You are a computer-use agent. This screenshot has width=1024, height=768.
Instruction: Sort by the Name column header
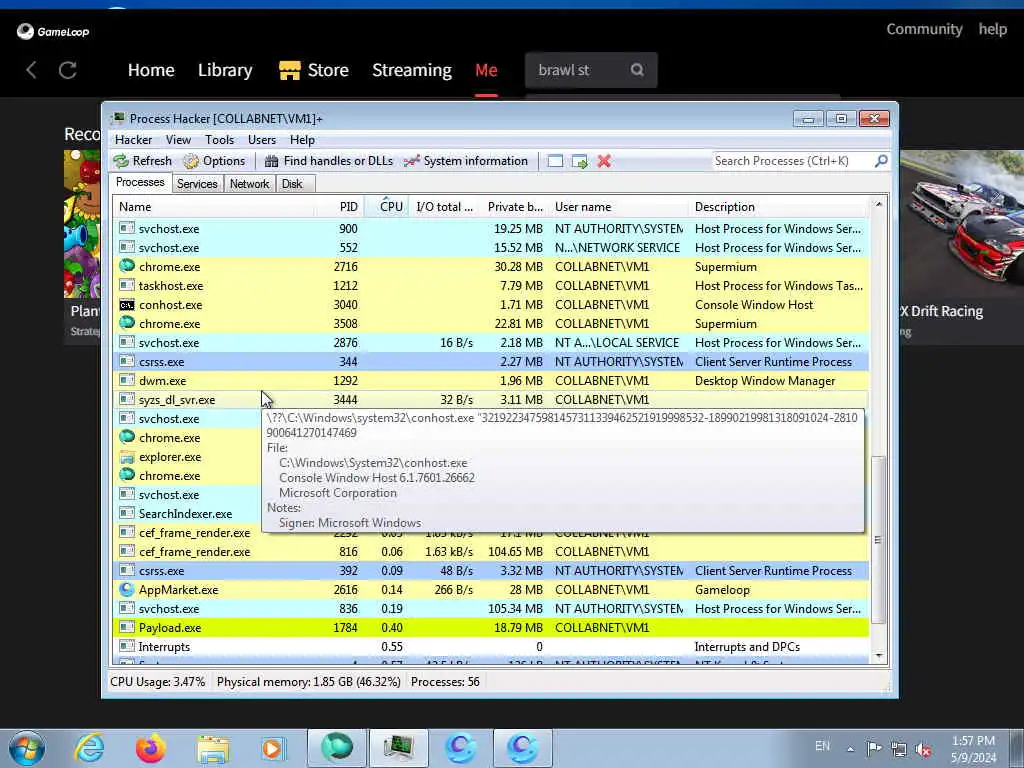click(212, 206)
